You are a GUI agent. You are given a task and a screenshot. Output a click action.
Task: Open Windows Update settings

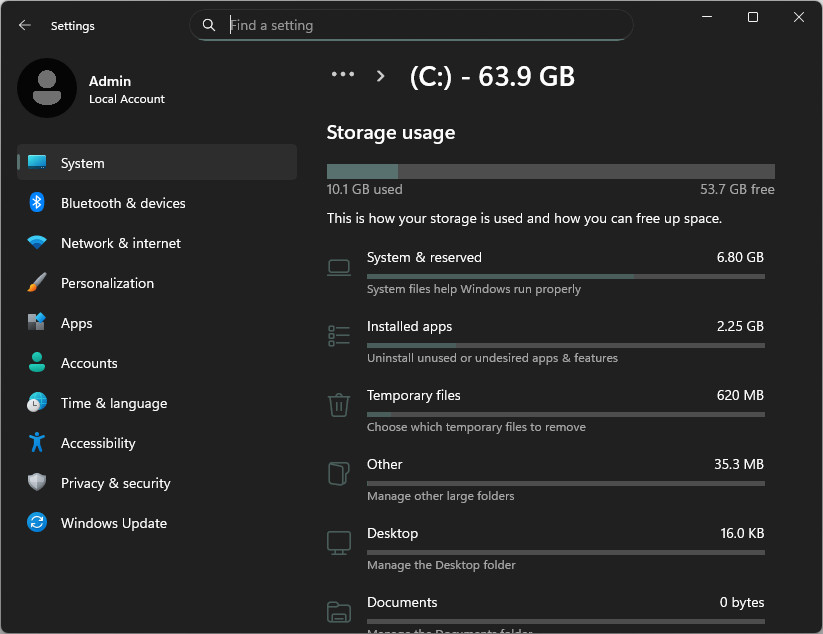pos(157,523)
